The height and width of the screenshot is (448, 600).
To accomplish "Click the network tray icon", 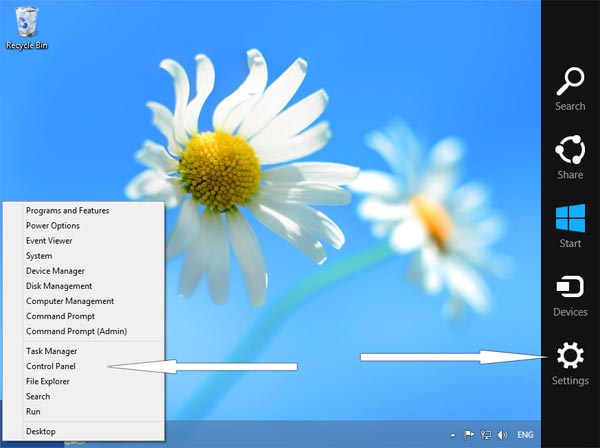I will tap(485, 435).
